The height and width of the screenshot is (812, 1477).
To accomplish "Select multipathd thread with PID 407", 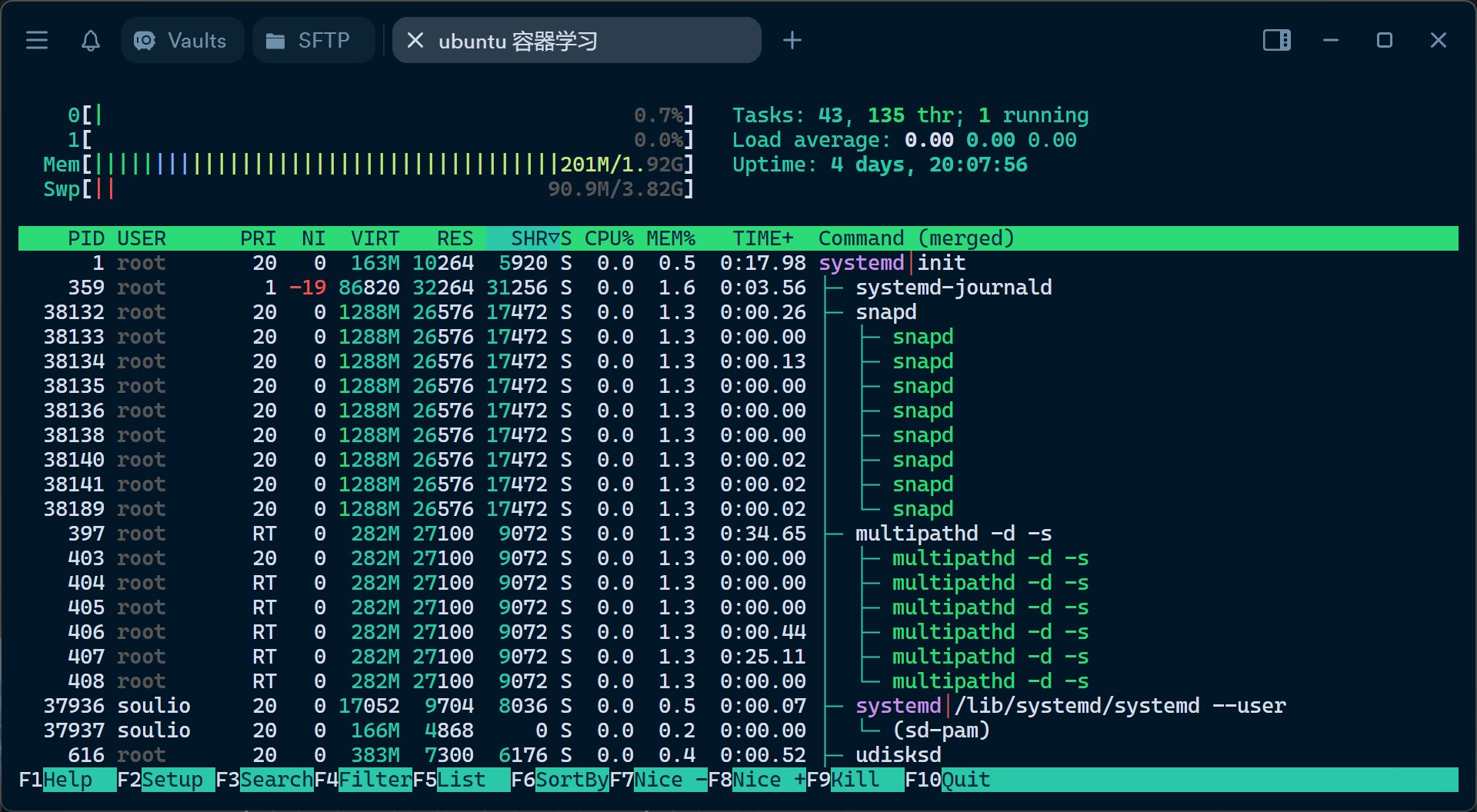I will pos(738,657).
